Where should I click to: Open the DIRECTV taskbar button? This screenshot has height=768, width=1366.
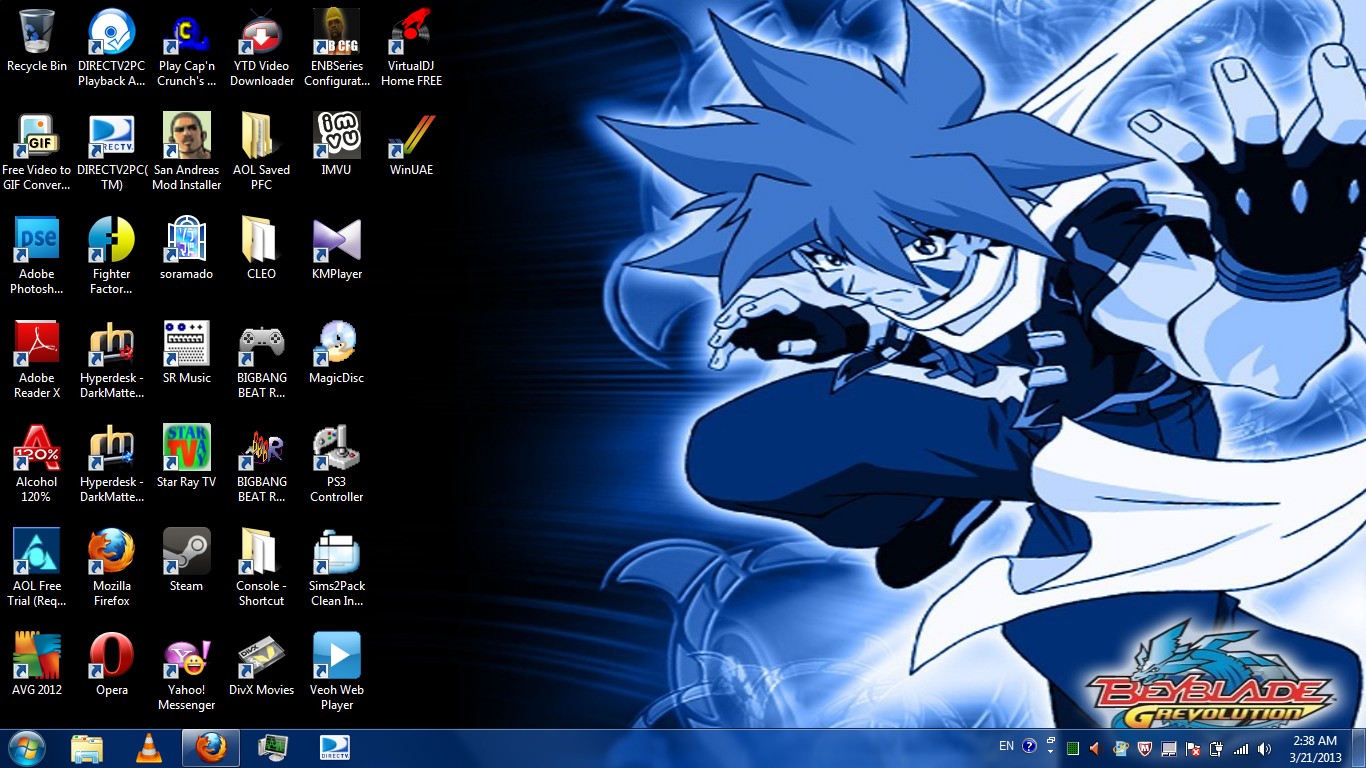pyautogui.click(x=335, y=748)
